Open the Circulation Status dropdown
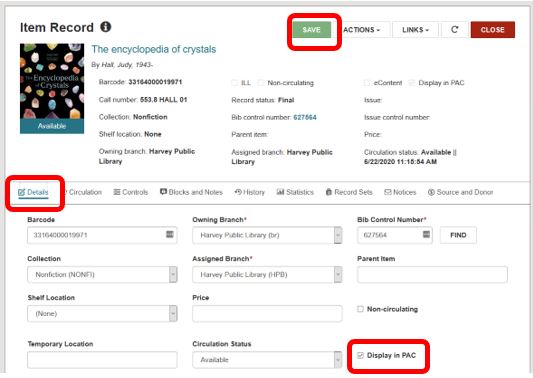The width and height of the screenshot is (533, 378). coord(267,360)
